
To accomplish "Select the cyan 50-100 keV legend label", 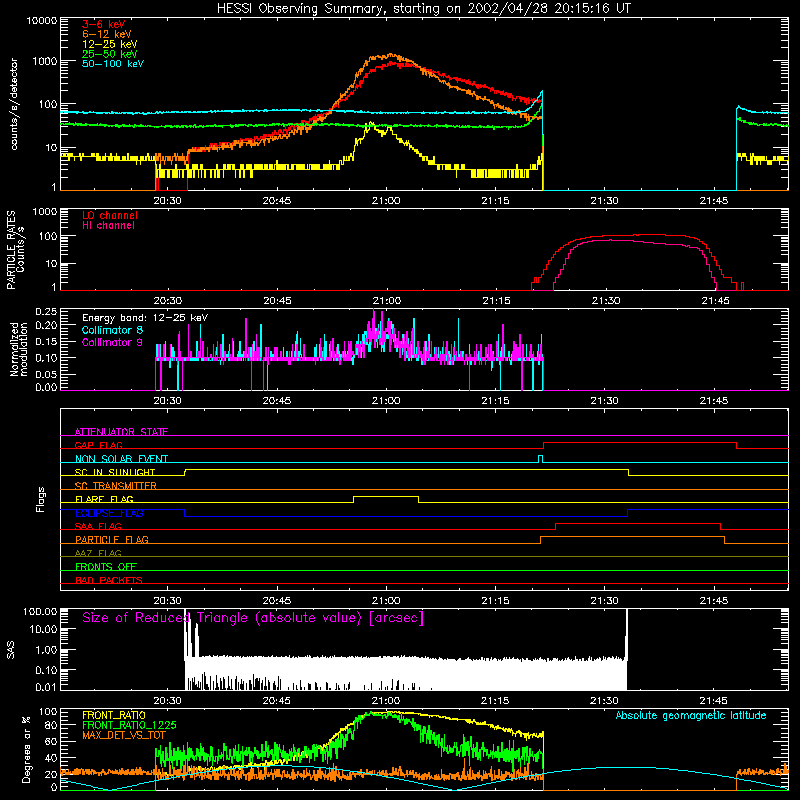I will coord(113,64).
